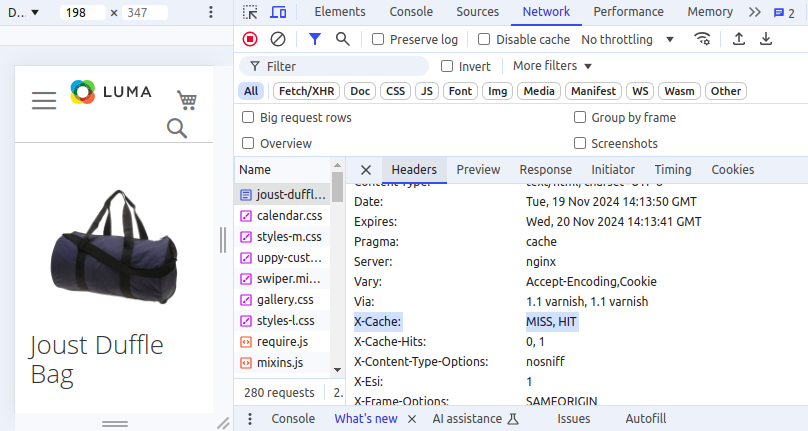
Task: Filter requests by Media
Action: (x=539, y=91)
